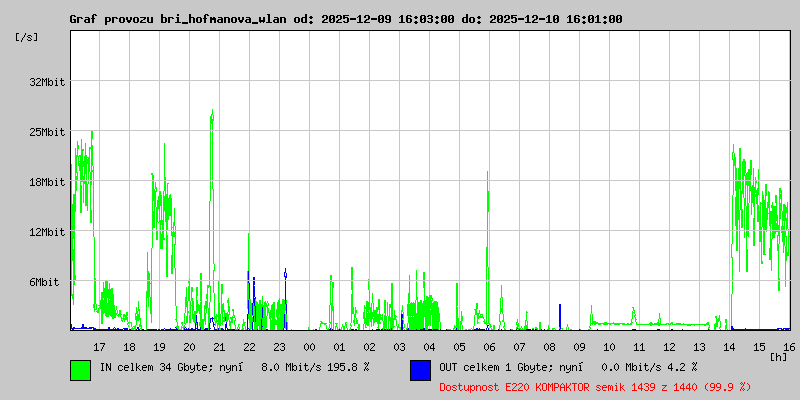Click the '21' hour label on x-axis

pos(219,347)
